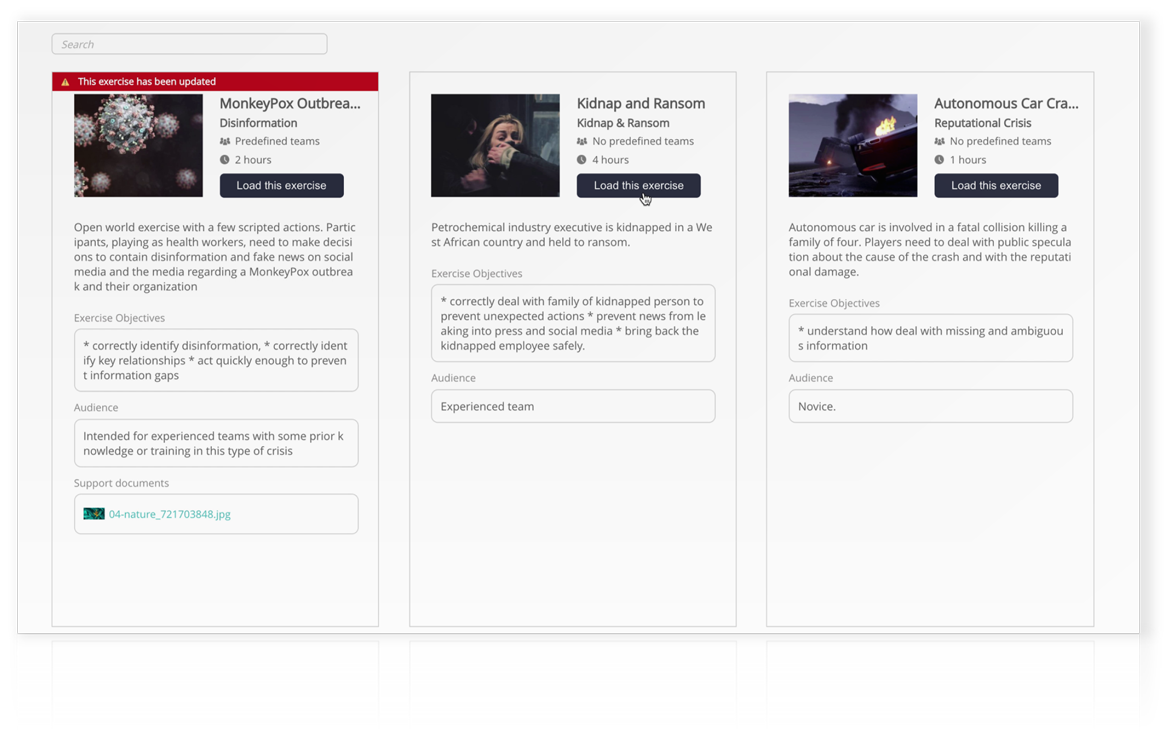Click the no predefined teams icon on Kidnap card

[x=583, y=141]
